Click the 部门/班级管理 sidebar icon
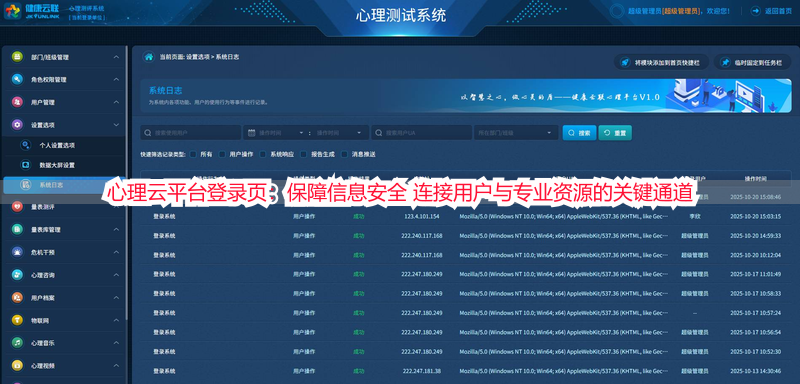This screenshot has height=384, width=800. (x=17, y=57)
